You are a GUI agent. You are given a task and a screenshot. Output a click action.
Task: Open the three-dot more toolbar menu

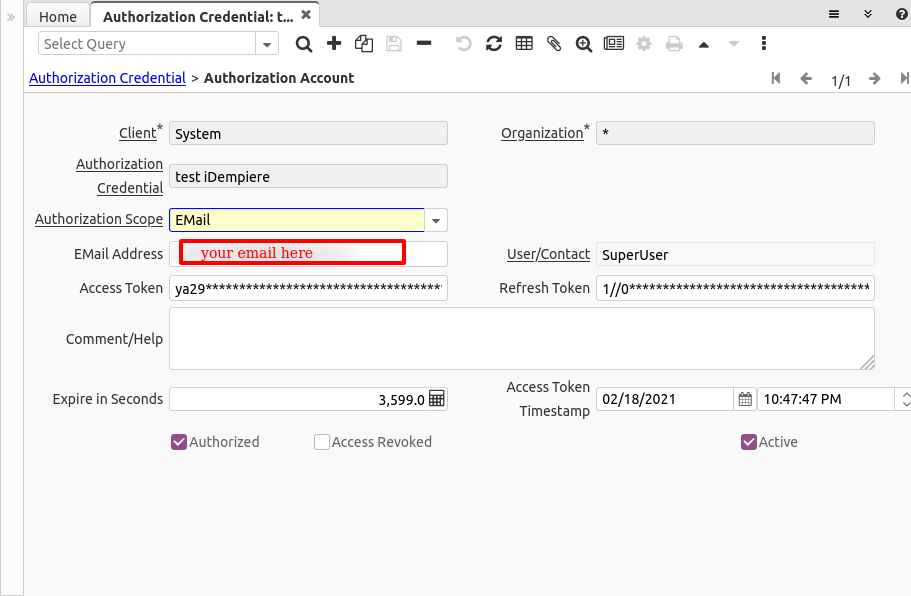click(x=764, y=44)
